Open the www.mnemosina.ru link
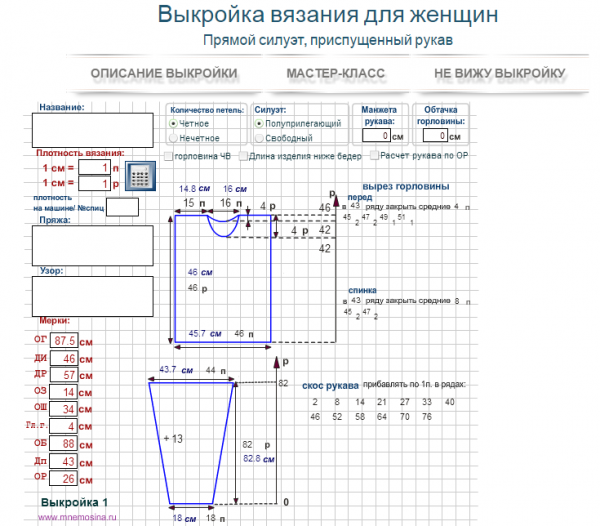 tap(78, 518)
